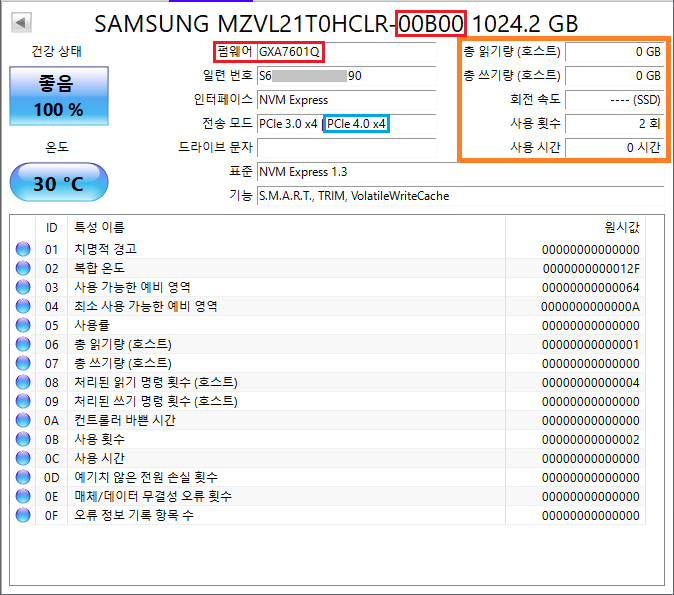Screen dimensions: 674x595
Task: Click status circle of row 0B 사용 횟수
Action: tap(23, 439)
